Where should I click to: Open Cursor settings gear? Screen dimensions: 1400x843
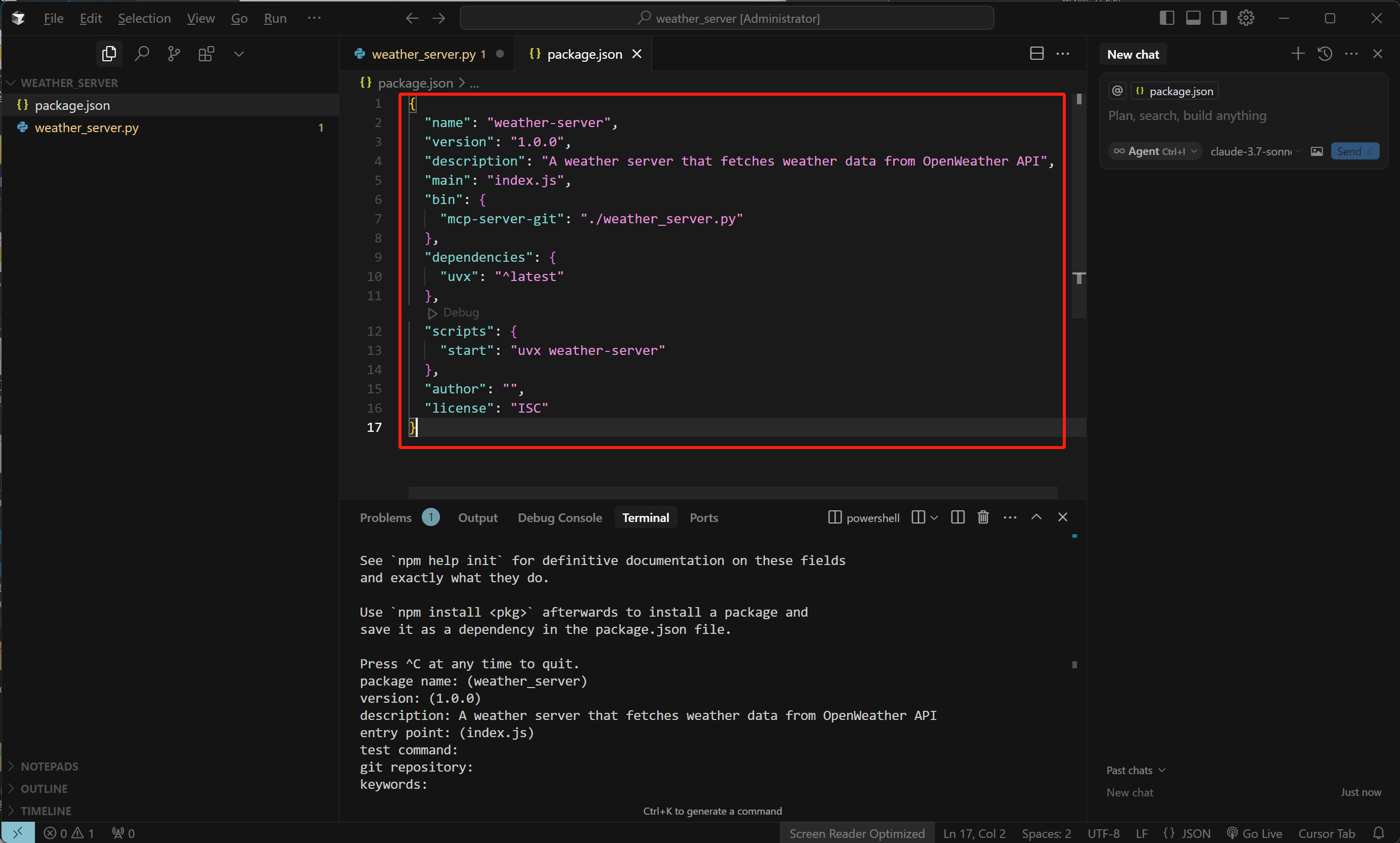[1246, 18]
